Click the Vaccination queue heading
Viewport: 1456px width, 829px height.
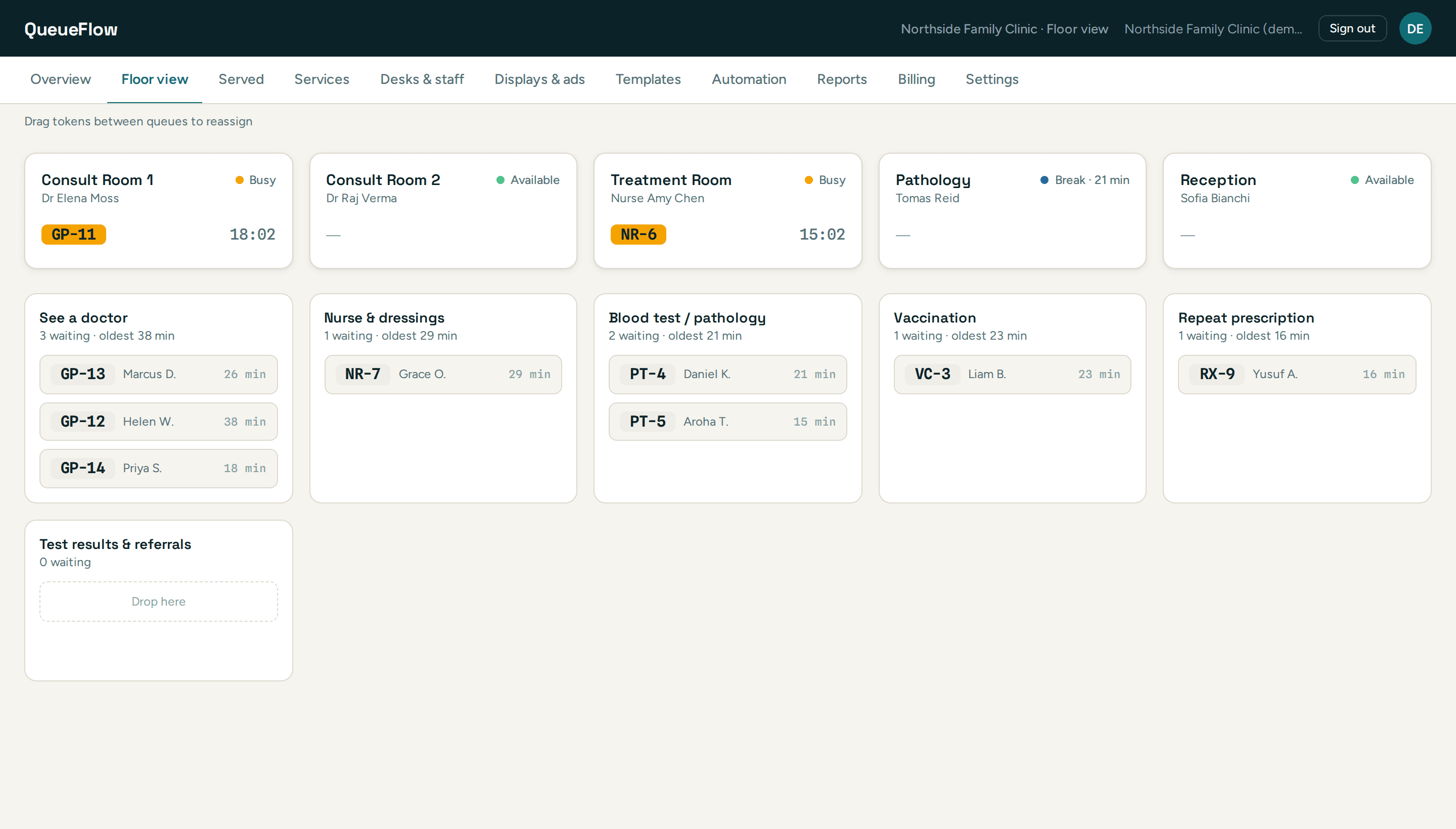[x=934, y=318]
